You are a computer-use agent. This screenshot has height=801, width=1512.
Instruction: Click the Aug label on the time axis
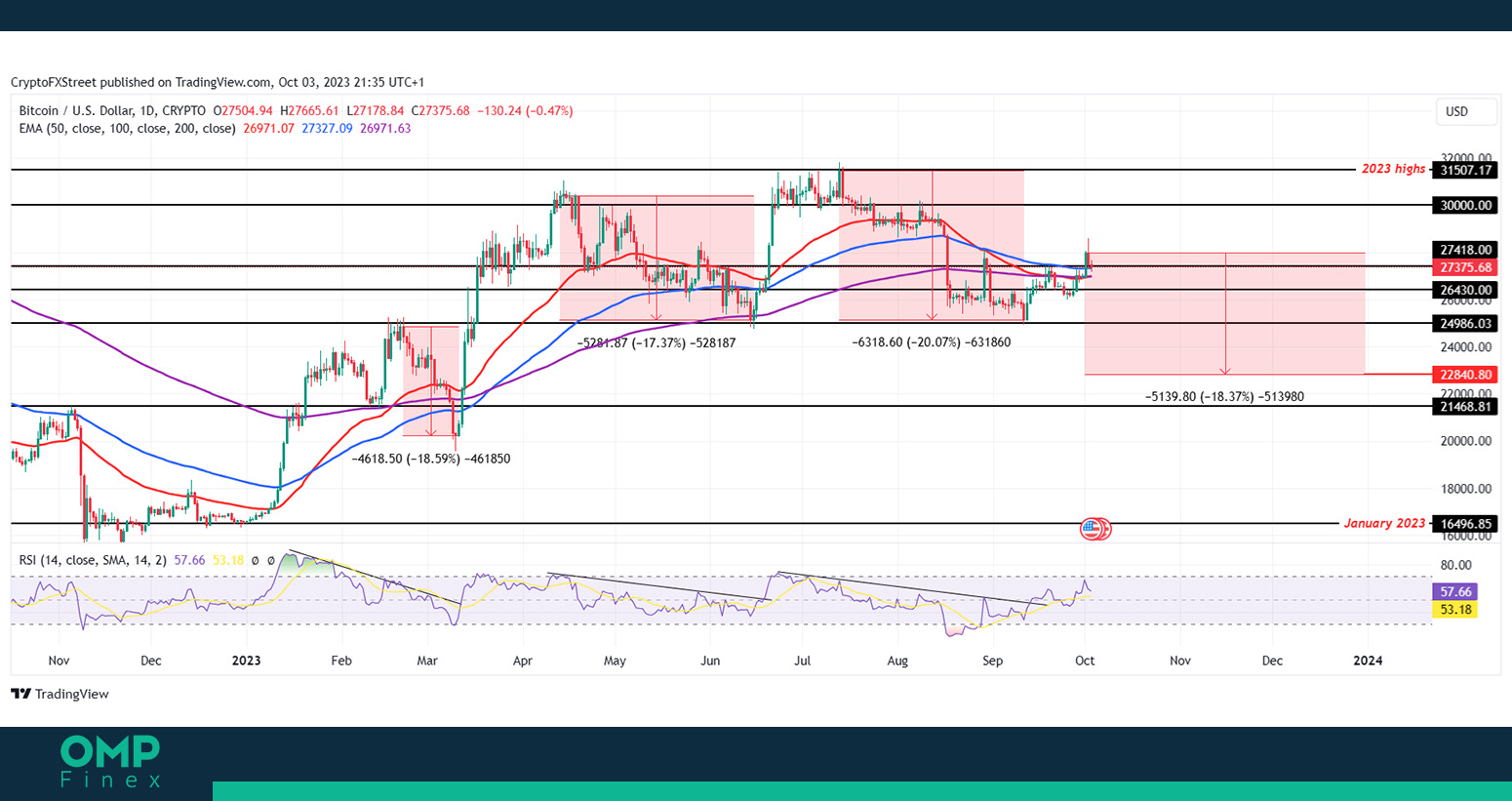tap(897, 661)
